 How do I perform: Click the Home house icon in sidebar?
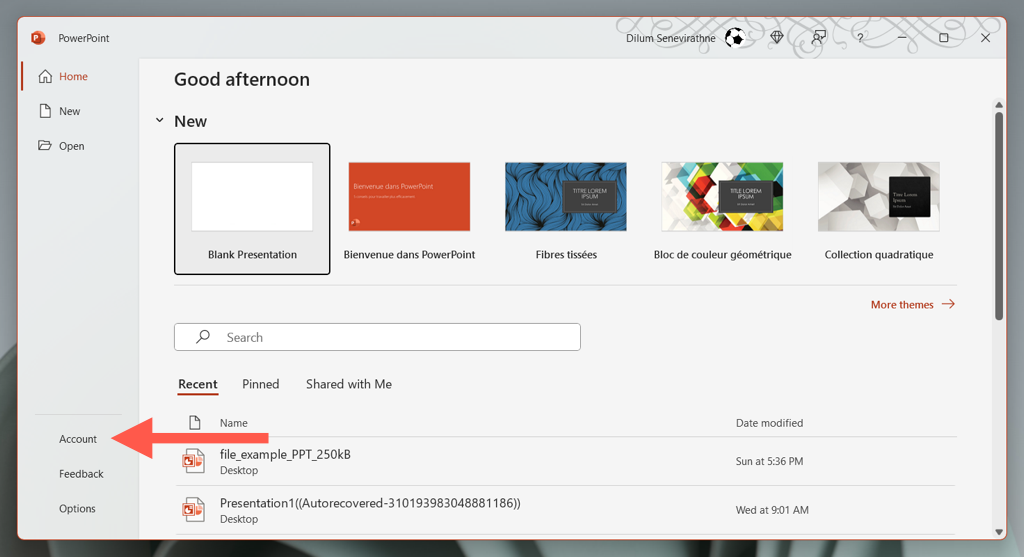pyautogui.click(x=45, y=76)
